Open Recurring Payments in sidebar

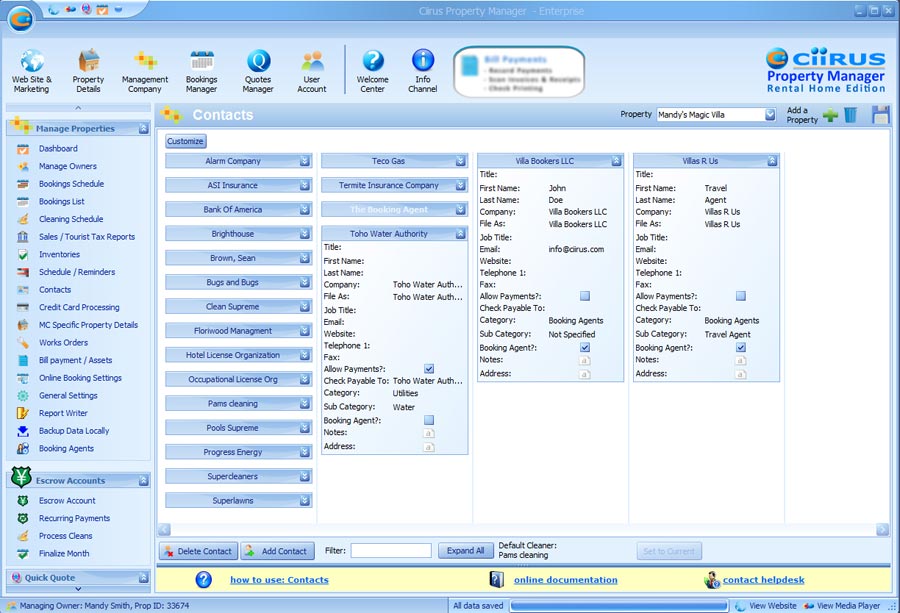click(75, 518)
